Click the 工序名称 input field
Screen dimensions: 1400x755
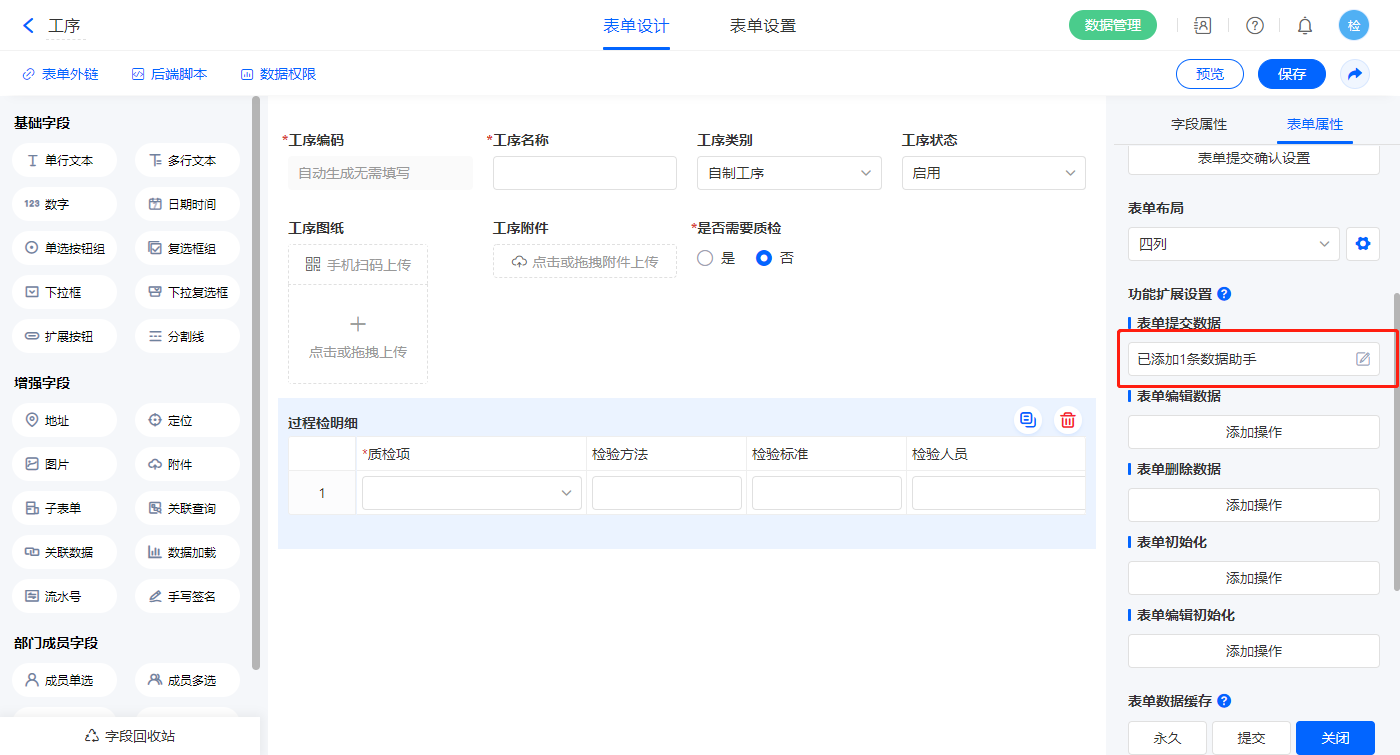click(585, 173)
